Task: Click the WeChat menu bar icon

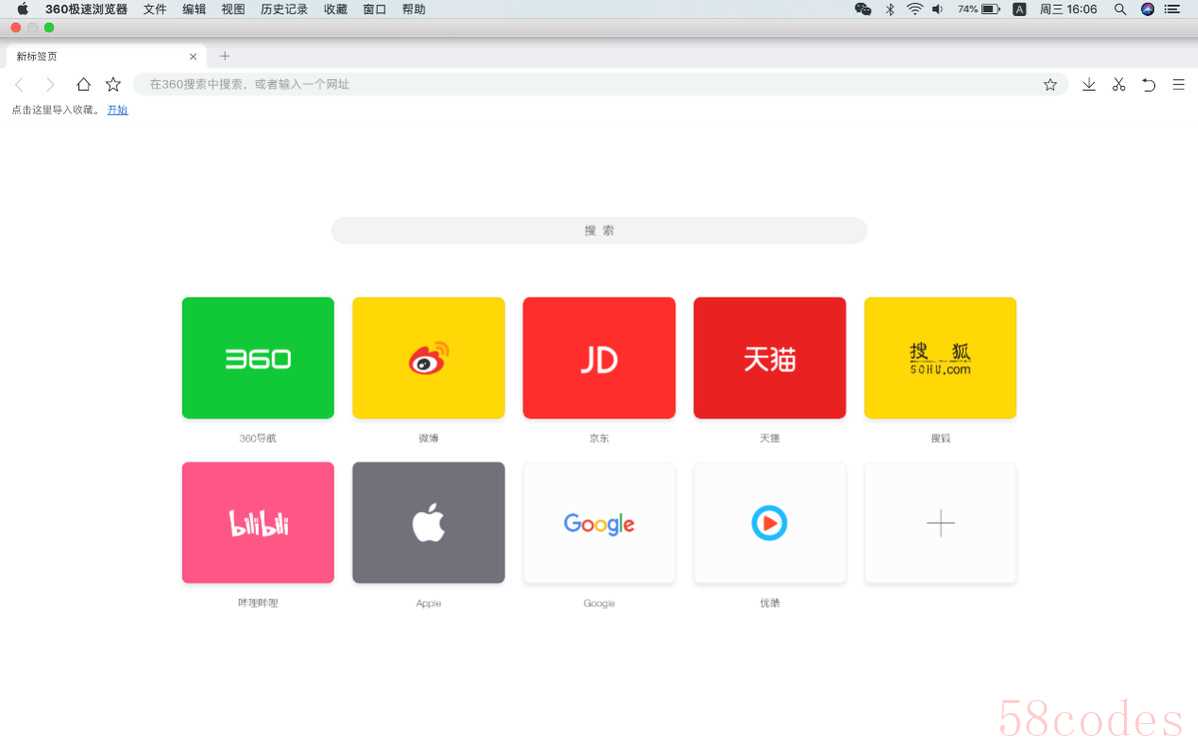Action: pyautogui.click(x=863, y=9)
